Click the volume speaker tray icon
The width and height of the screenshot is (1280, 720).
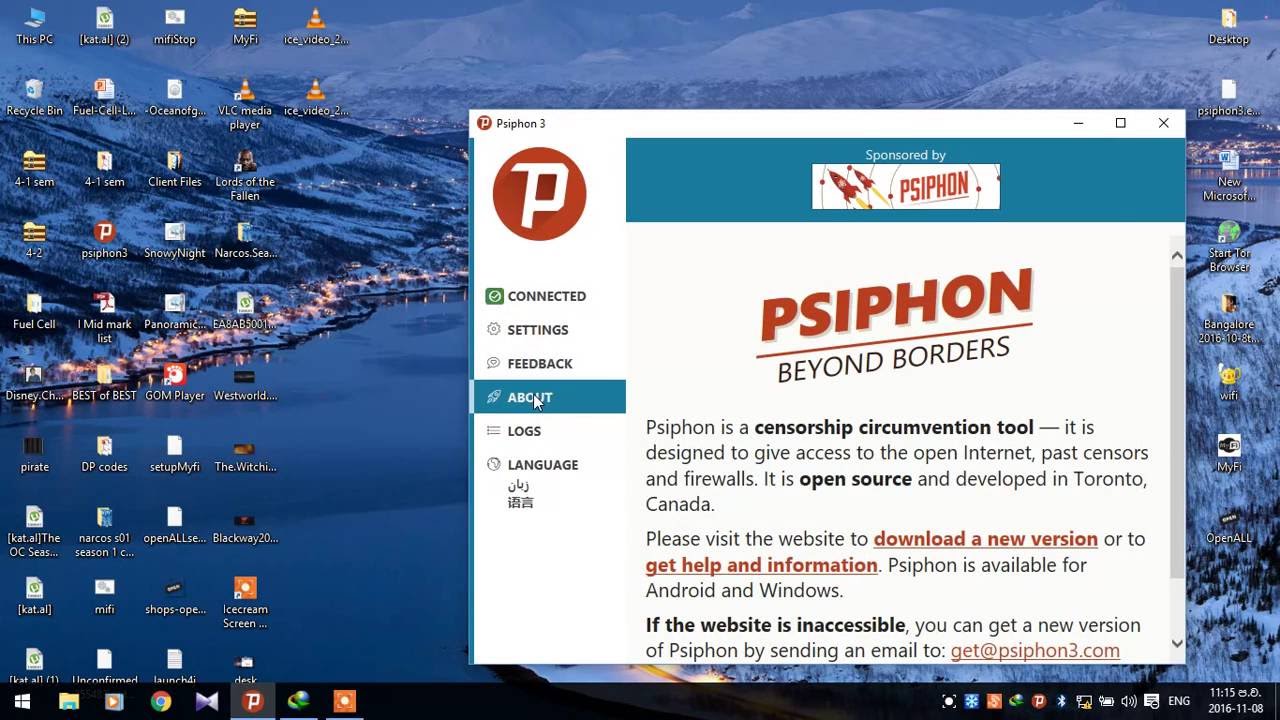[x=1129, y=701]
